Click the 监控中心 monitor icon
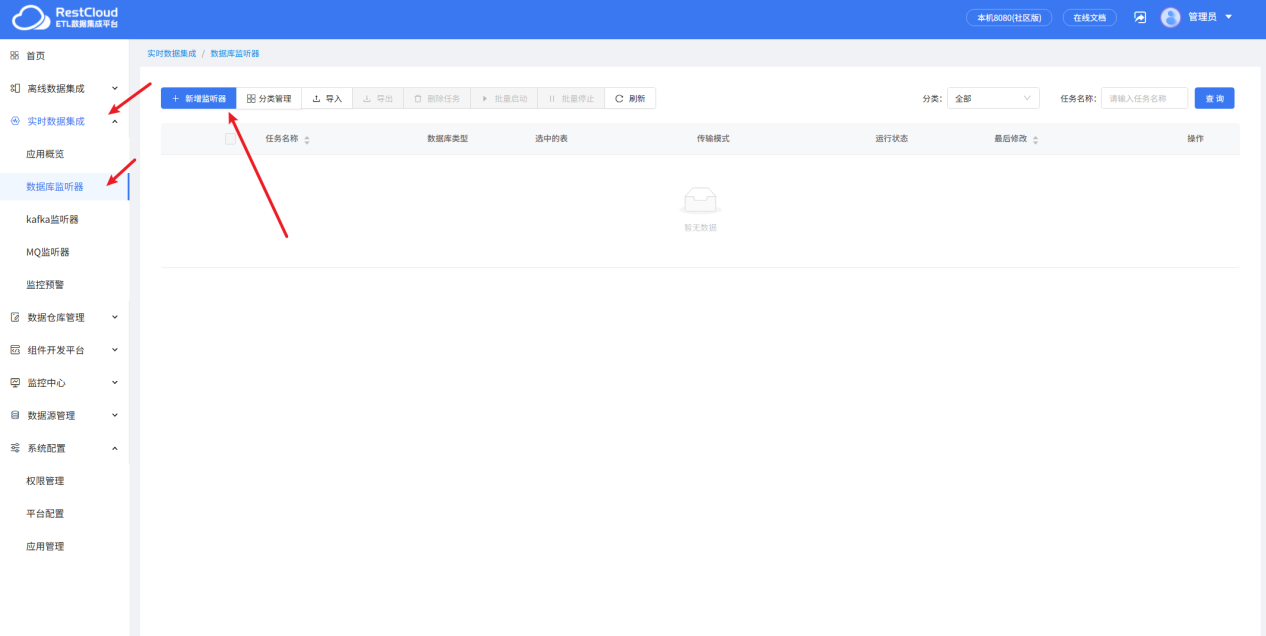Image resolution: width=1266 pixels, height=636 pixels. (15, 383)
